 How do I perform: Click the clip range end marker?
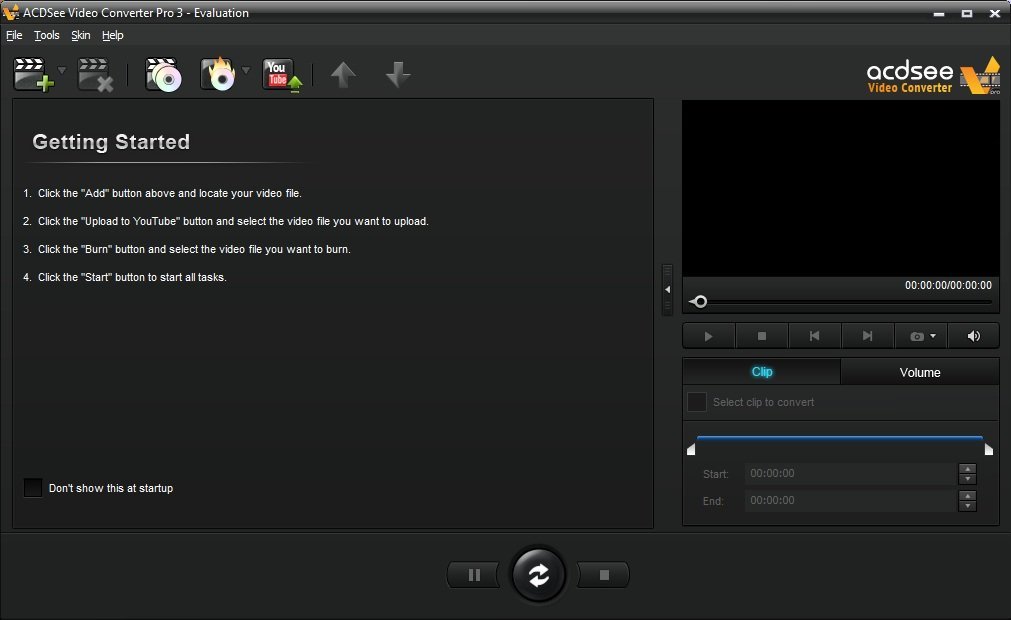[x=988, y=449]
